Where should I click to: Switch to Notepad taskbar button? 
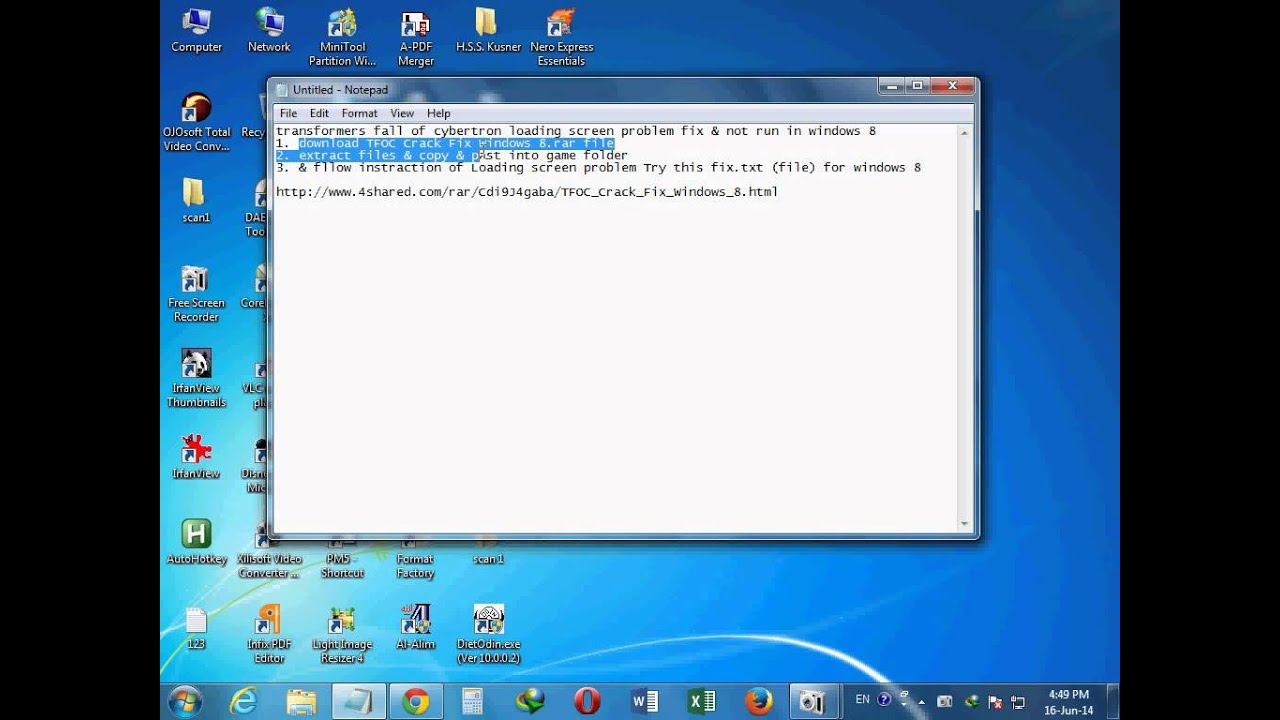tap(358, 702)
